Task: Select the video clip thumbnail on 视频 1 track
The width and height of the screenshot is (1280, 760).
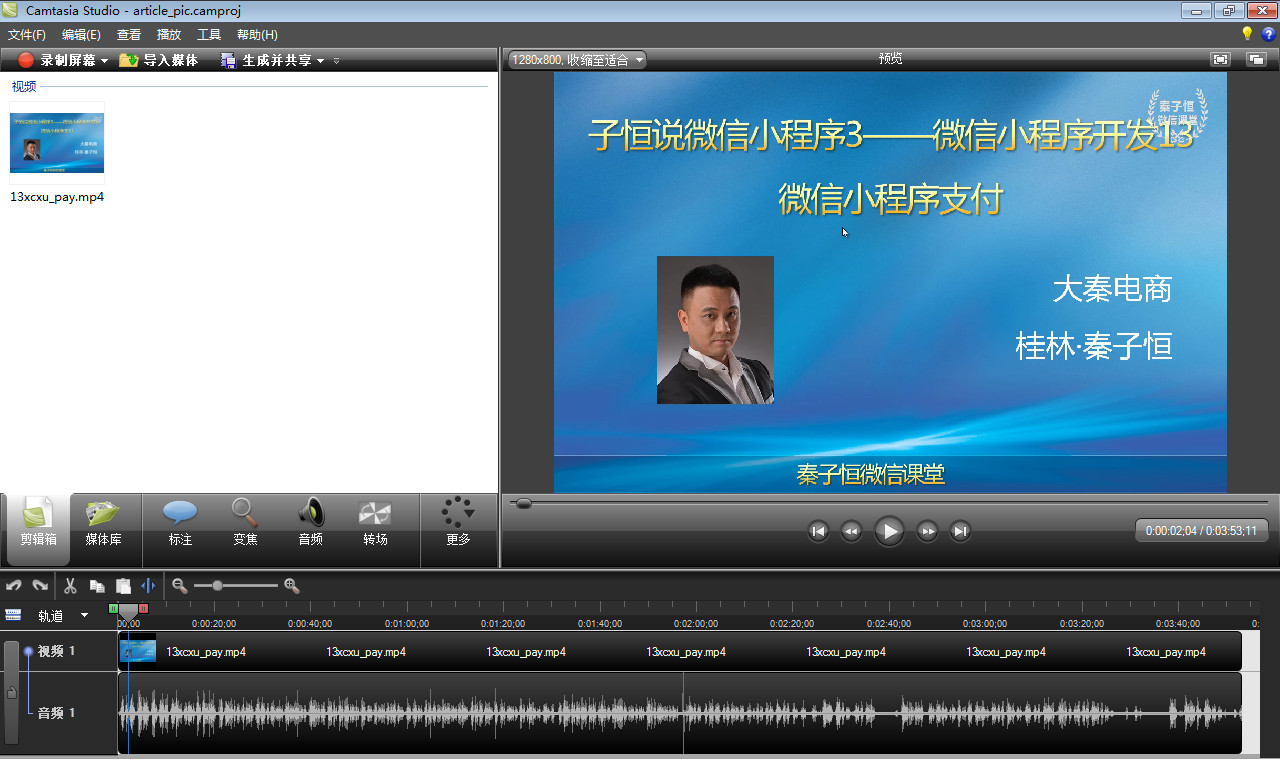Action: point(138,651)
